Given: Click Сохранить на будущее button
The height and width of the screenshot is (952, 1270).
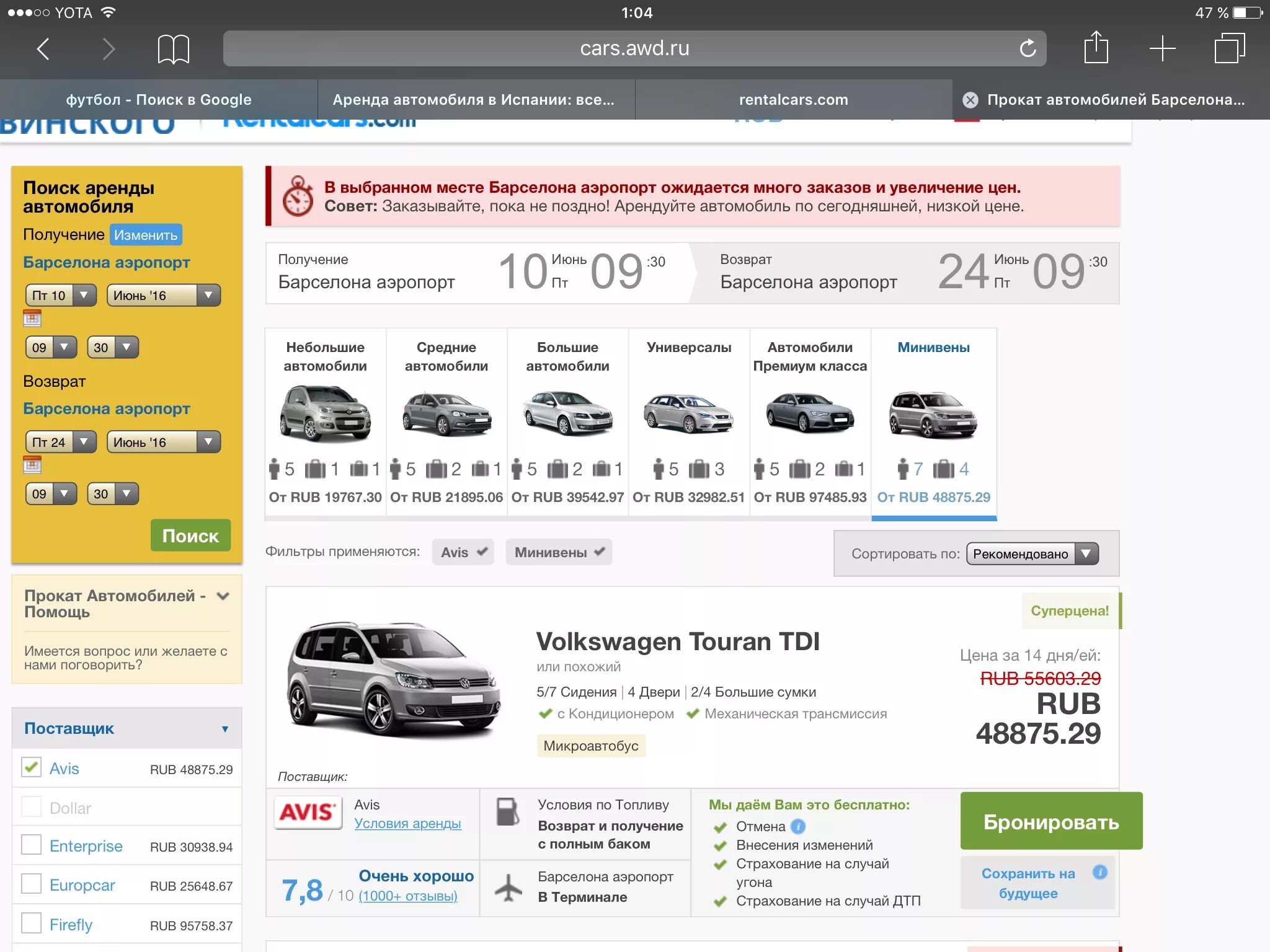Looking at the screenshot, I should pos(1037,883).
